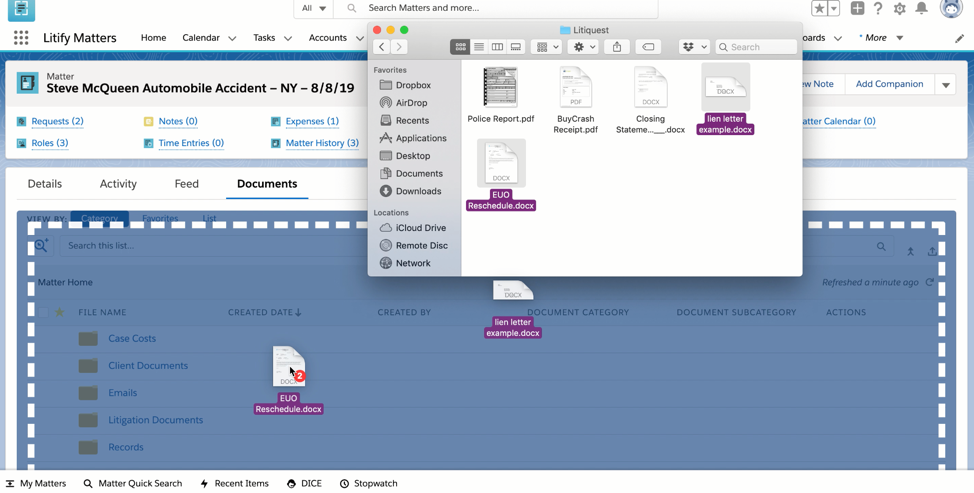Open the Expenses (1) related link

pos(312,121)
